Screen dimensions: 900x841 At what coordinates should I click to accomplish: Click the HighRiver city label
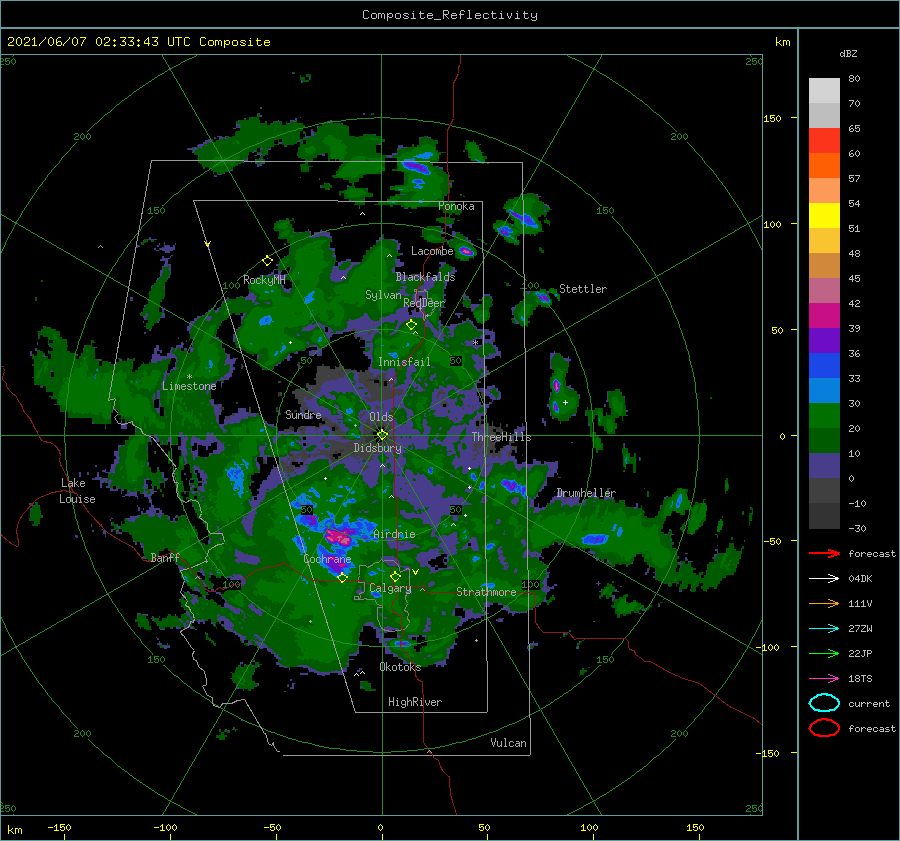(415, 702)
